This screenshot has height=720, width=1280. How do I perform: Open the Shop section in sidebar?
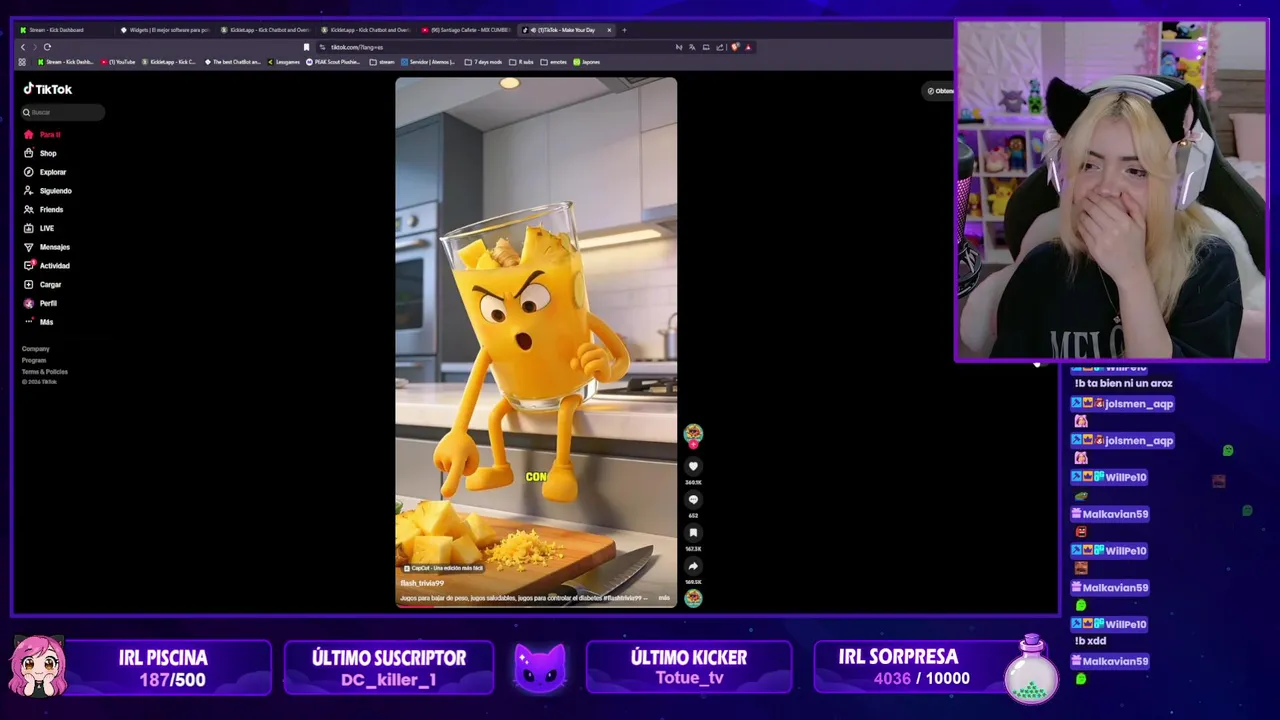[x=41, y=153]
